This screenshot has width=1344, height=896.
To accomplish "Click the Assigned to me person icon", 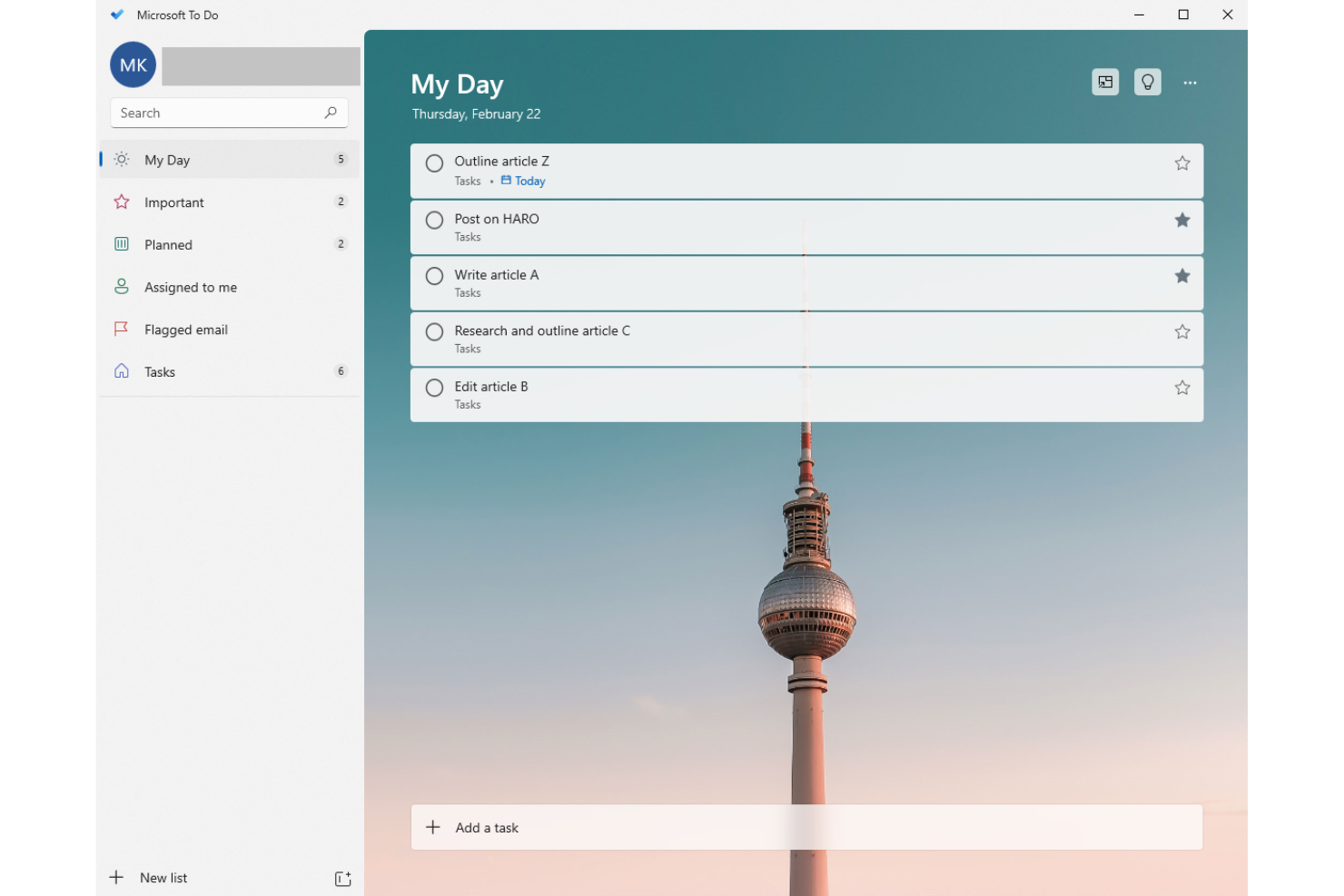I will pos(121,286).
